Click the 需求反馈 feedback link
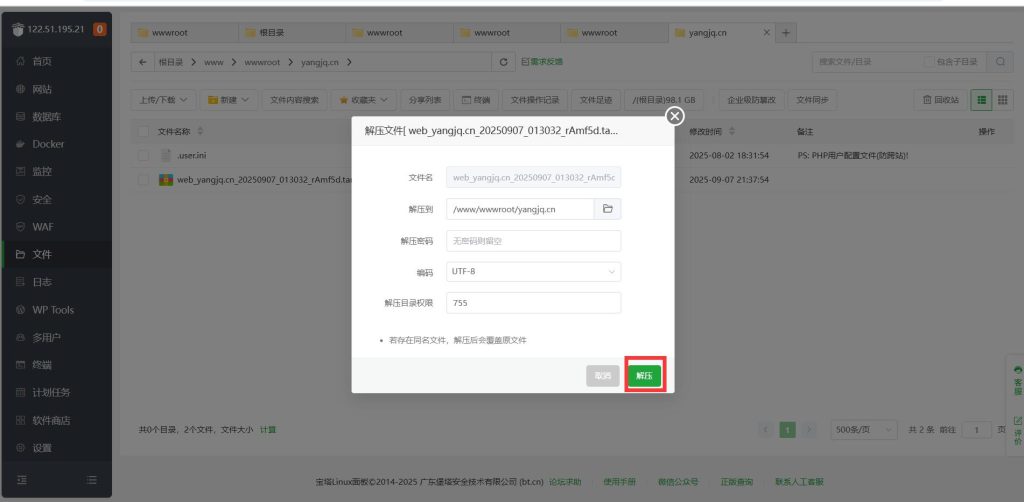The height and width of the screenshot is (502, 1024). pos(541,61)
